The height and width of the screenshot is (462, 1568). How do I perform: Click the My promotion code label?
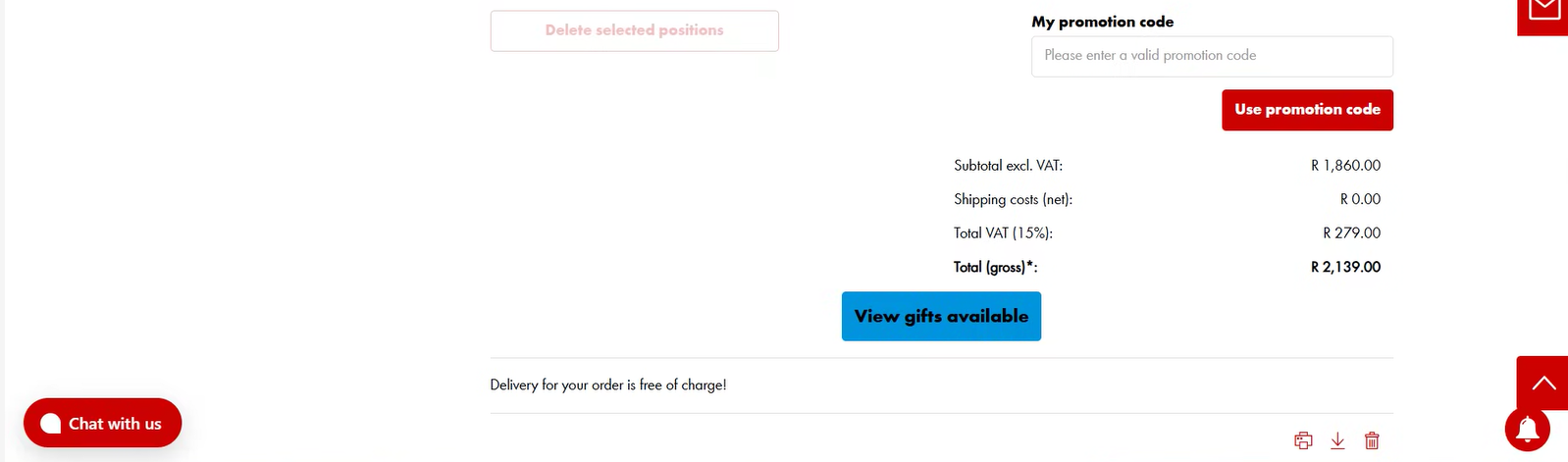1102,22
